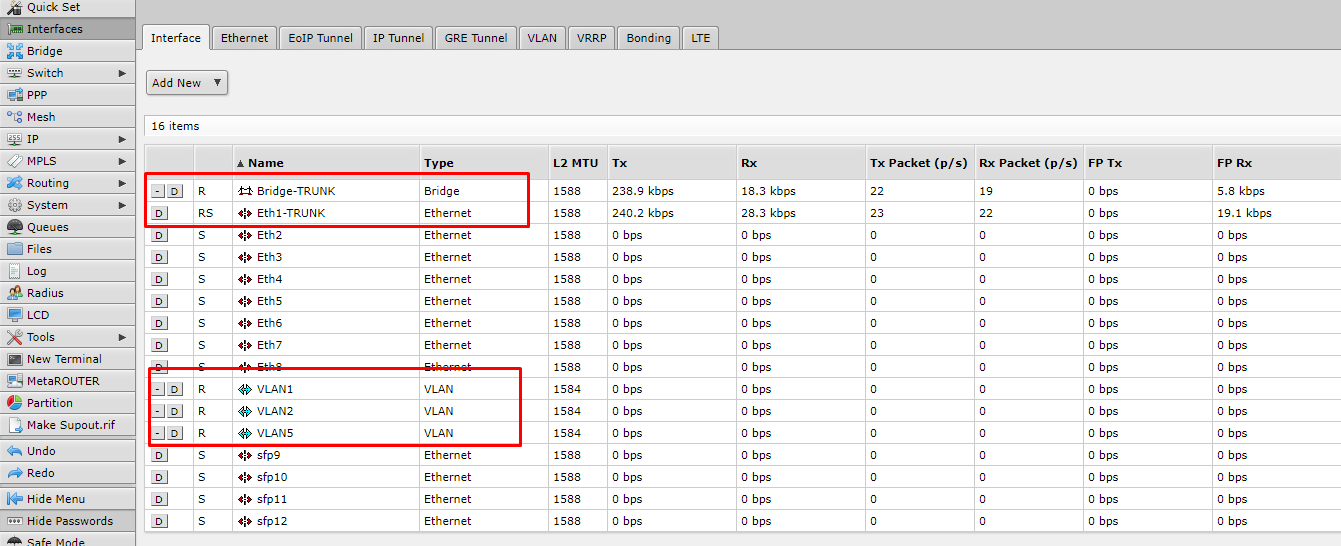Open the IP Tunnel tab
The width and height of the screenshot is (1341, 546).
pos(399,38)
